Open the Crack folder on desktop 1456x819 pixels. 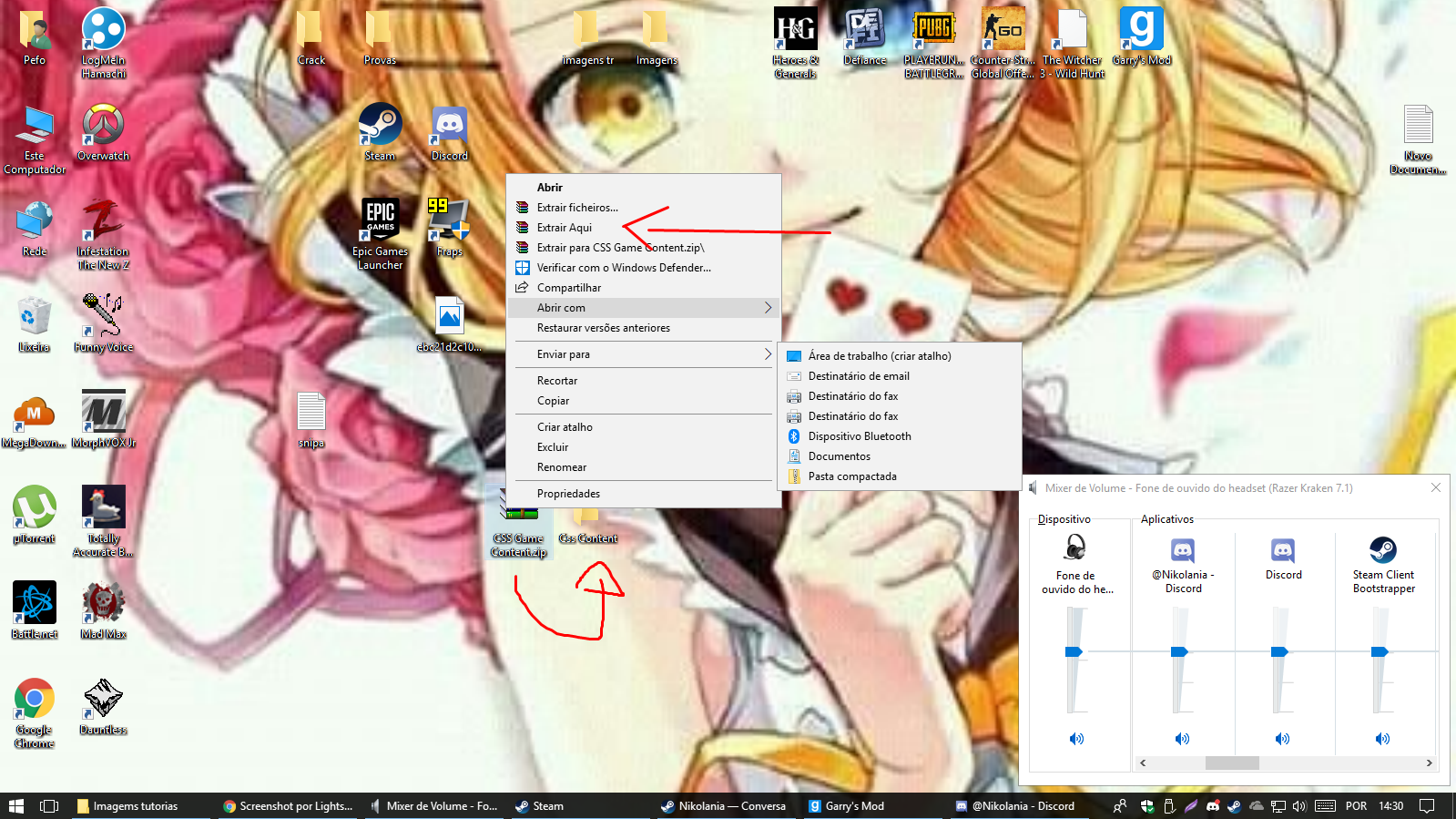311,36
